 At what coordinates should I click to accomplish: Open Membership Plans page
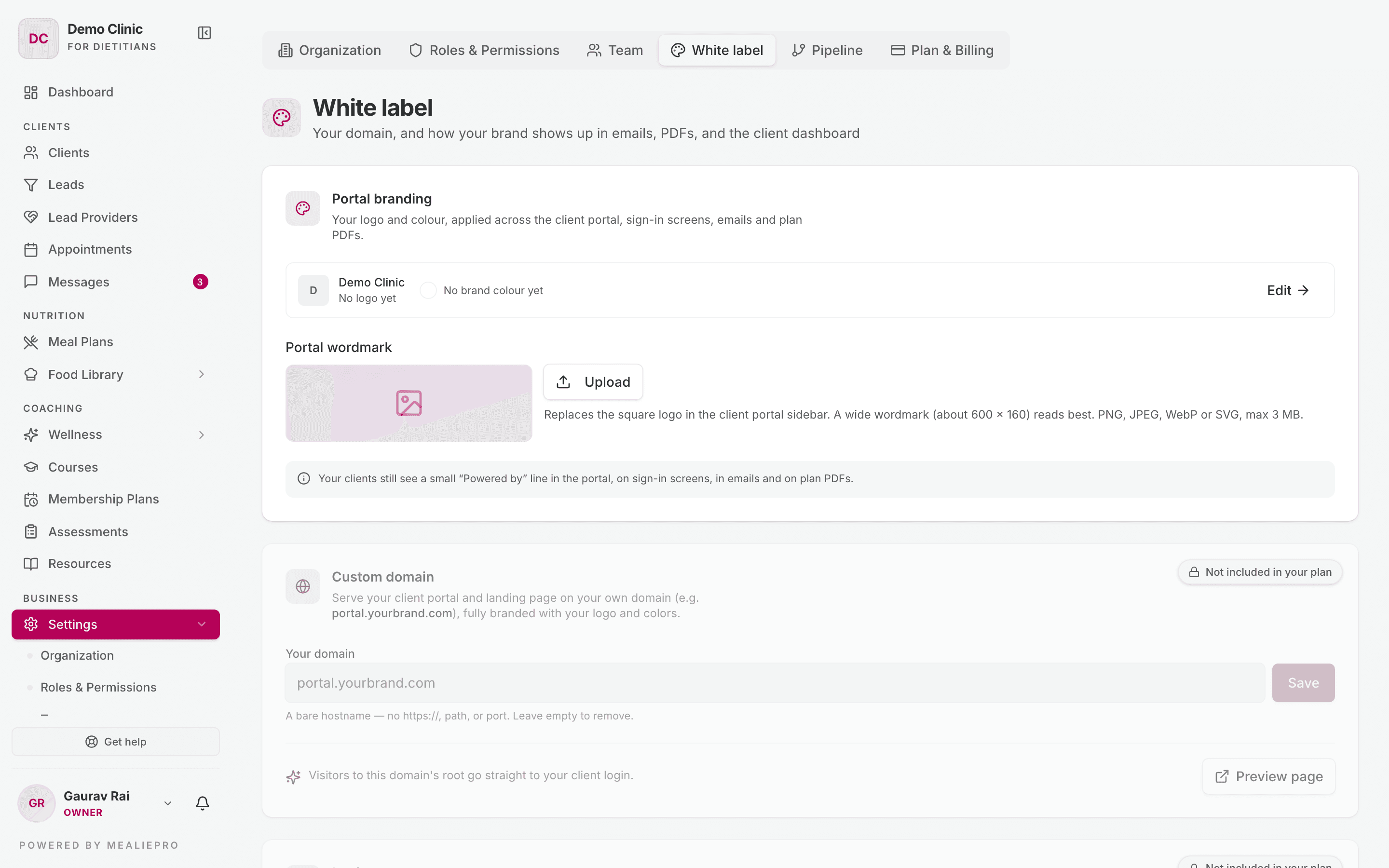tap(115, 499)
